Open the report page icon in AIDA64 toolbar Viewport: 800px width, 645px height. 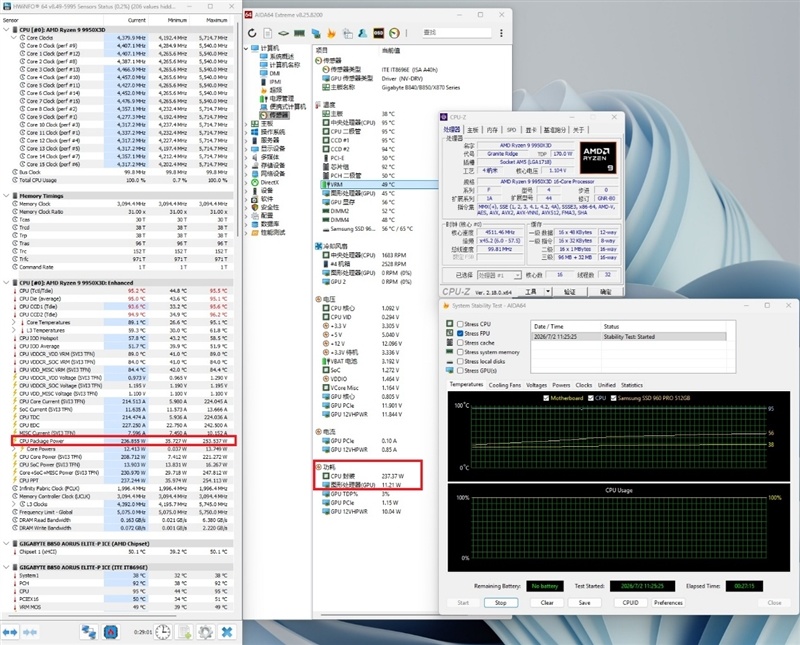click(267, 33)
